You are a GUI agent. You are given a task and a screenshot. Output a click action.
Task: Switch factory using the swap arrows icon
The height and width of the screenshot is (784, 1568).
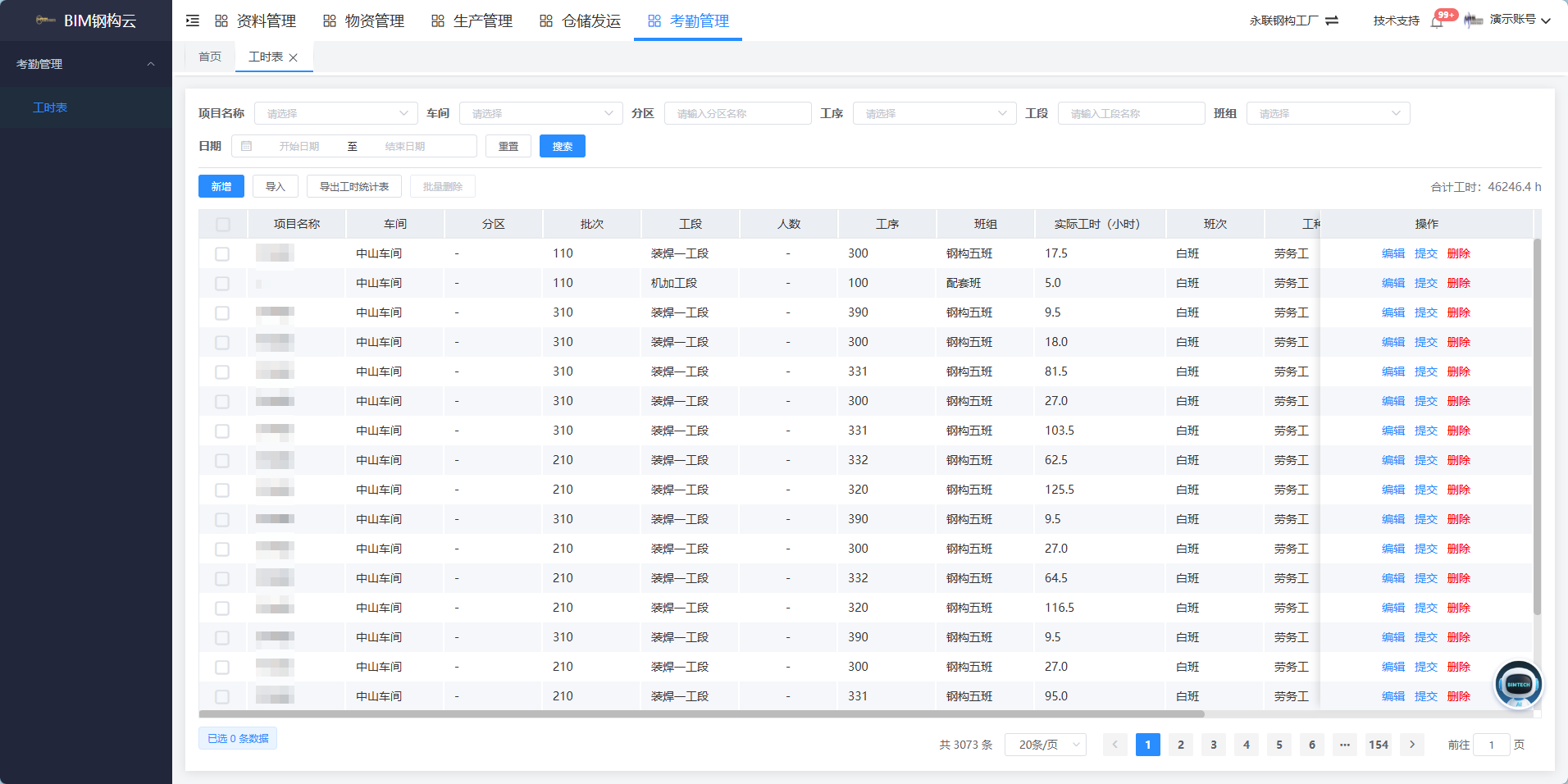(1332, 21)
